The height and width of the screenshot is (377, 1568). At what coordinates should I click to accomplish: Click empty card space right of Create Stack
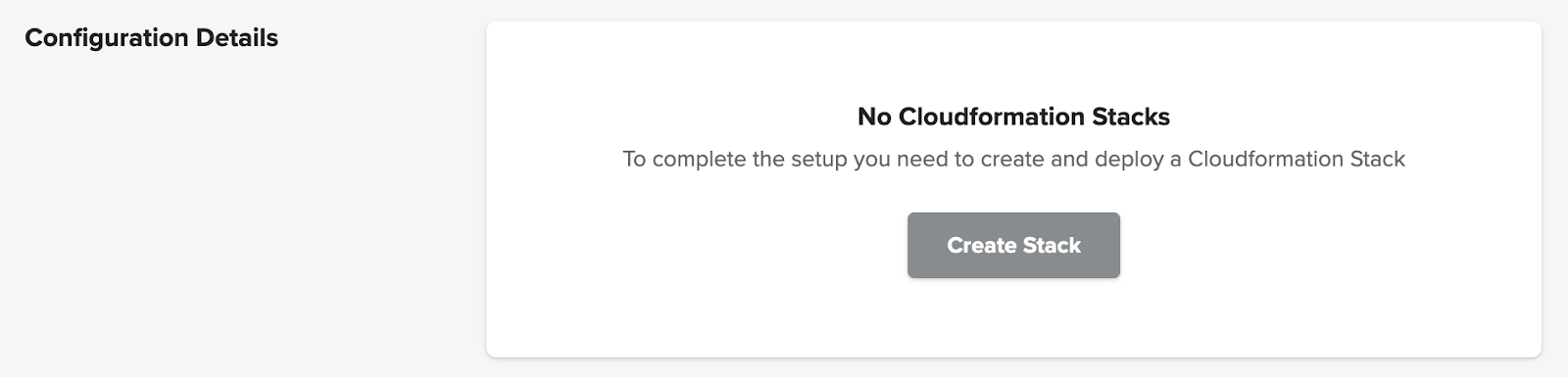pyautogui.click(x=1331, y=245)
